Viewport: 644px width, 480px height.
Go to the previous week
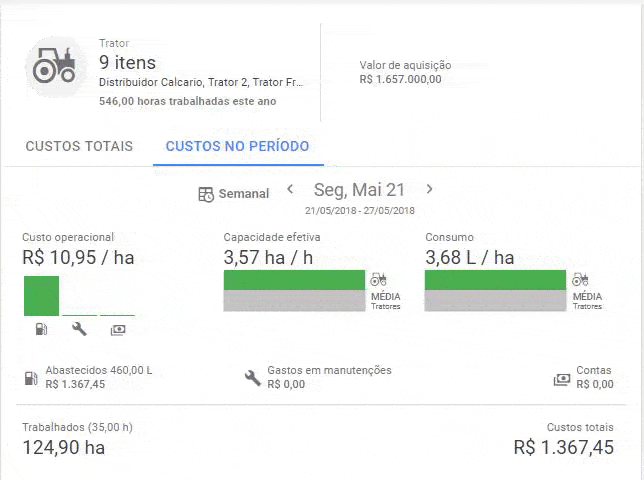pyautogui.click(x=290, y=189)
